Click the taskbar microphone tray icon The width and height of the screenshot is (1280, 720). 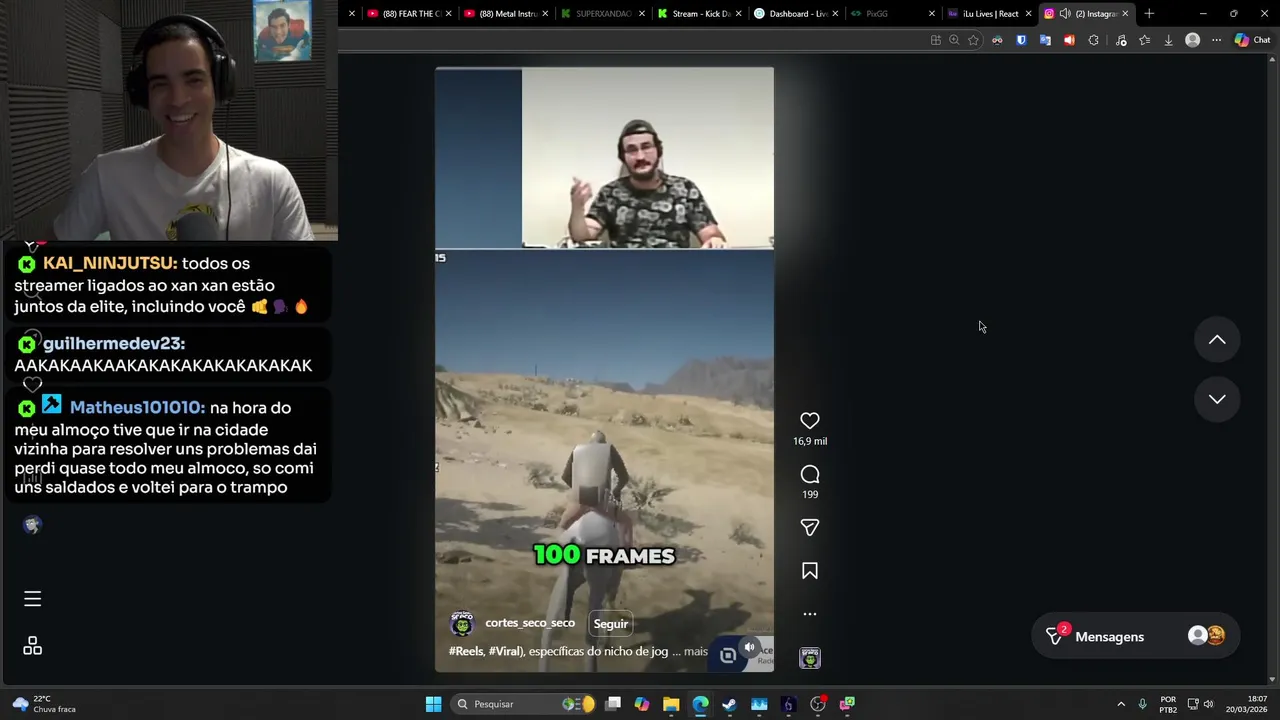pos(1142,704)
